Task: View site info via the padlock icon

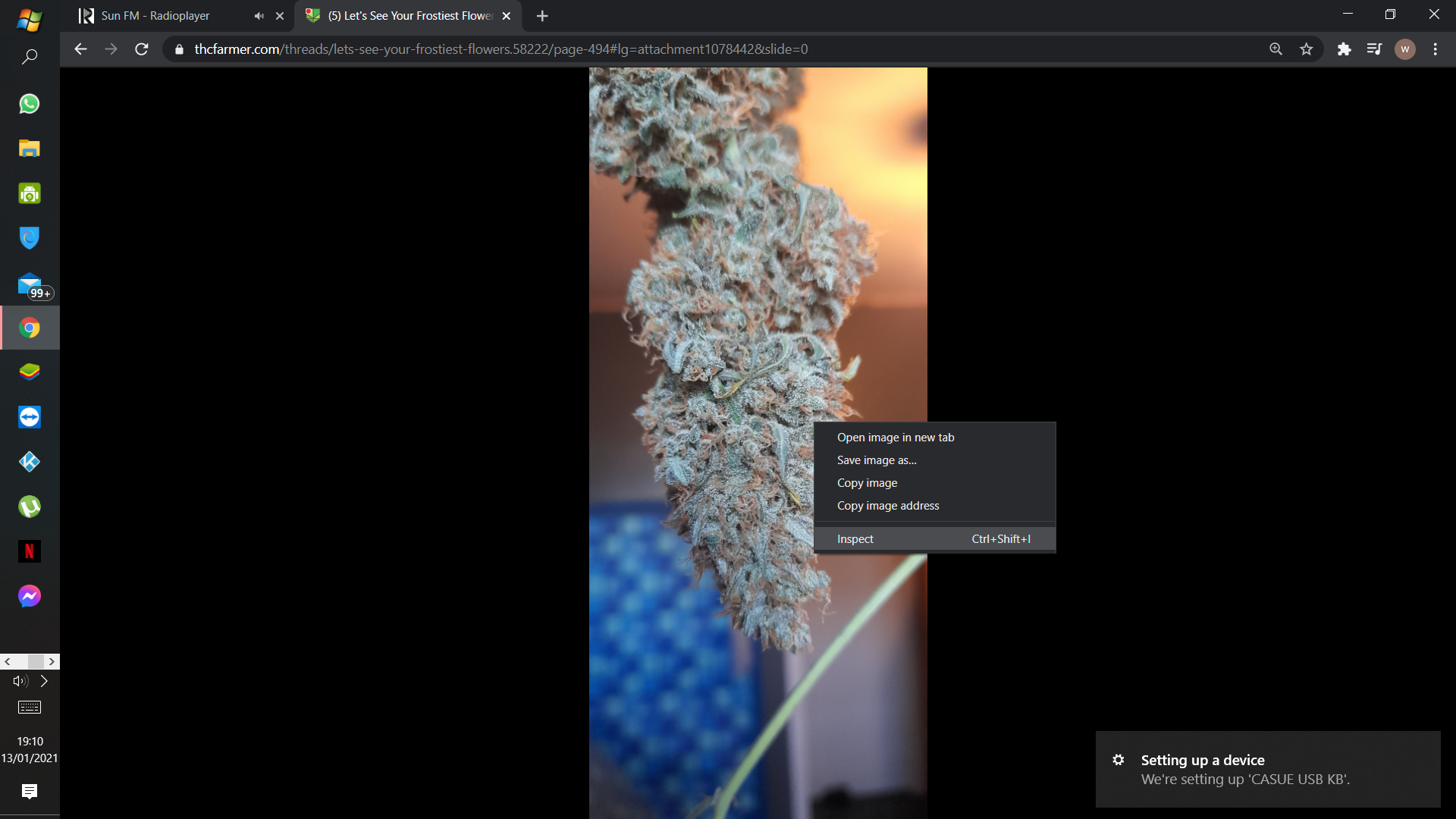Action: 179,49
